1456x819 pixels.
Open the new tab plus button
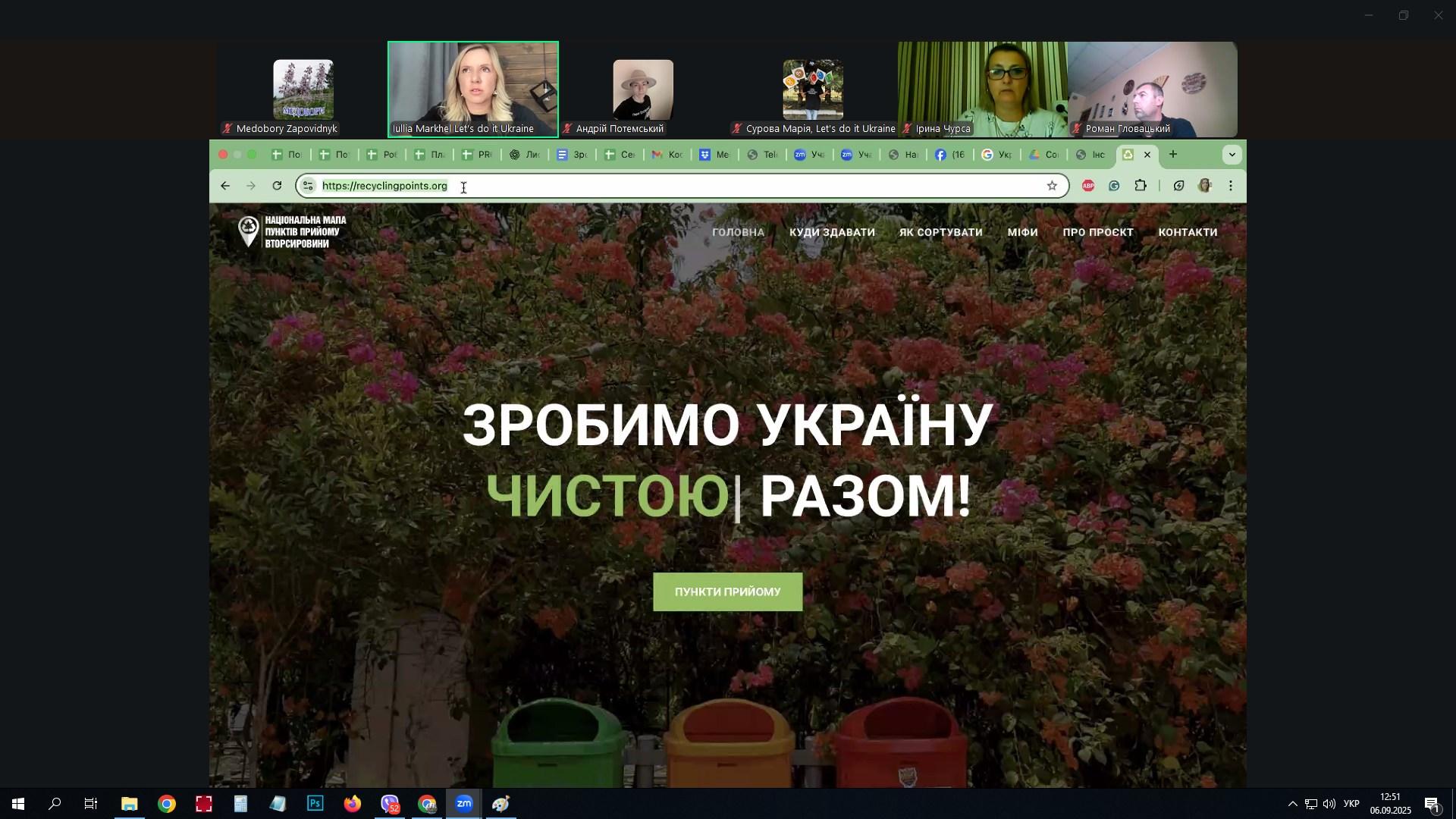[x=1173, y=155]
